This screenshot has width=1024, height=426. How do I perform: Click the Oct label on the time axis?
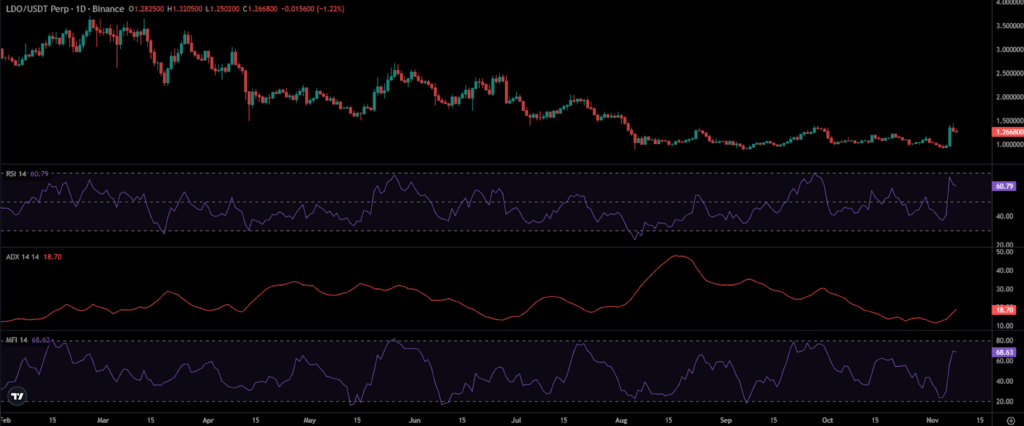pos(828,420)
